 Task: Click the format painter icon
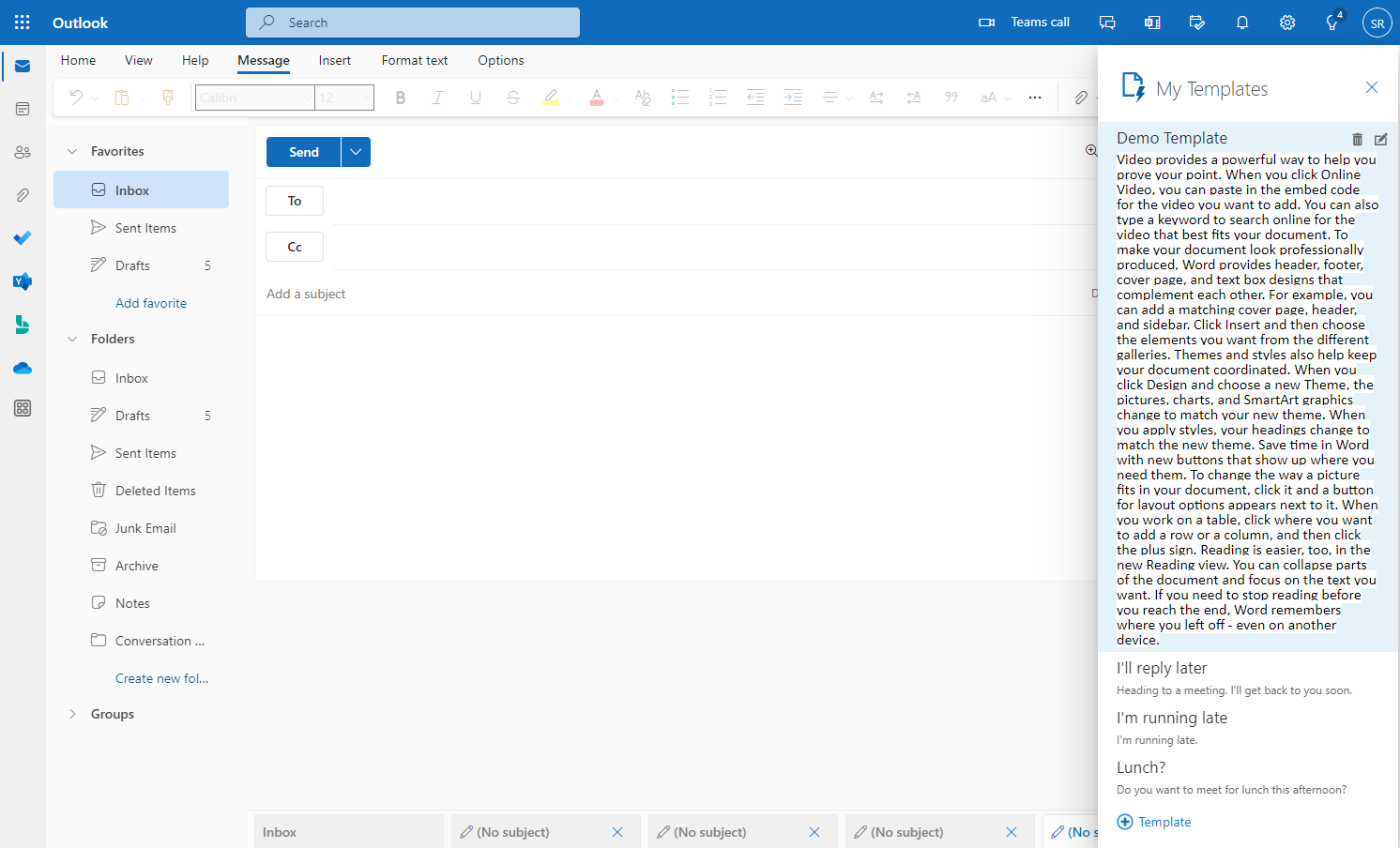168,98
